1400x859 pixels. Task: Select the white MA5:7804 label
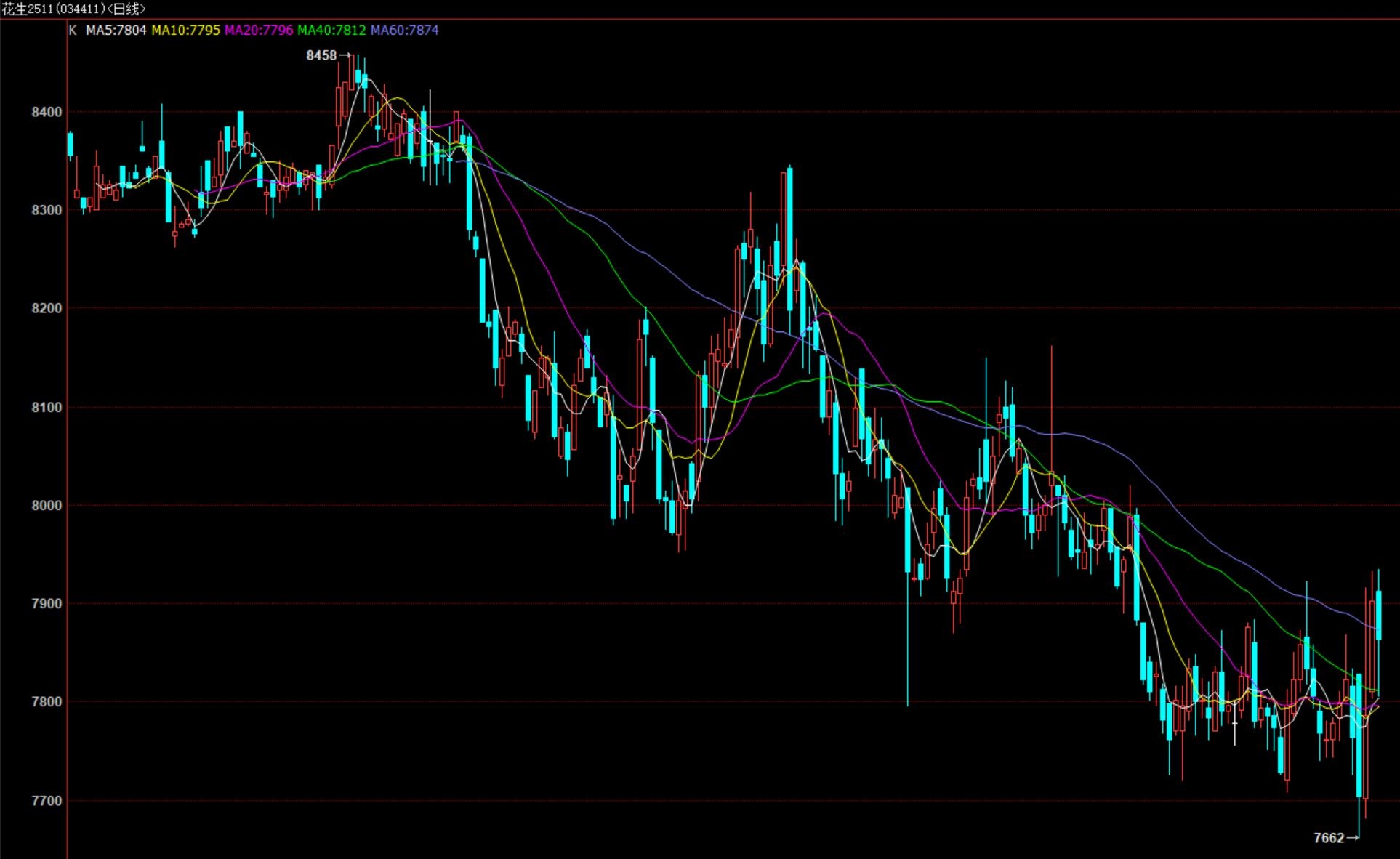coord(116,31)
